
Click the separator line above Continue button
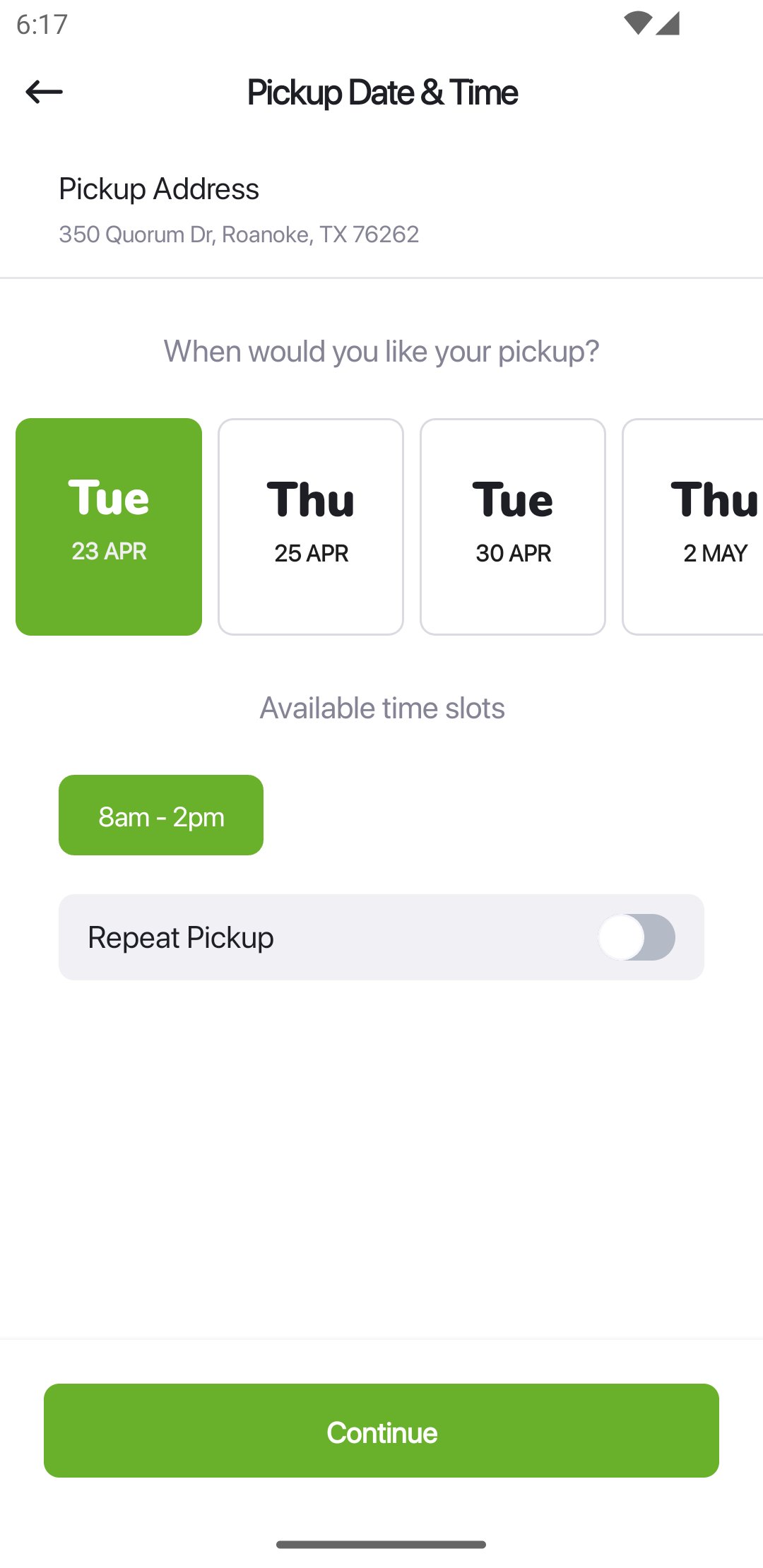tap(381, 1339)
